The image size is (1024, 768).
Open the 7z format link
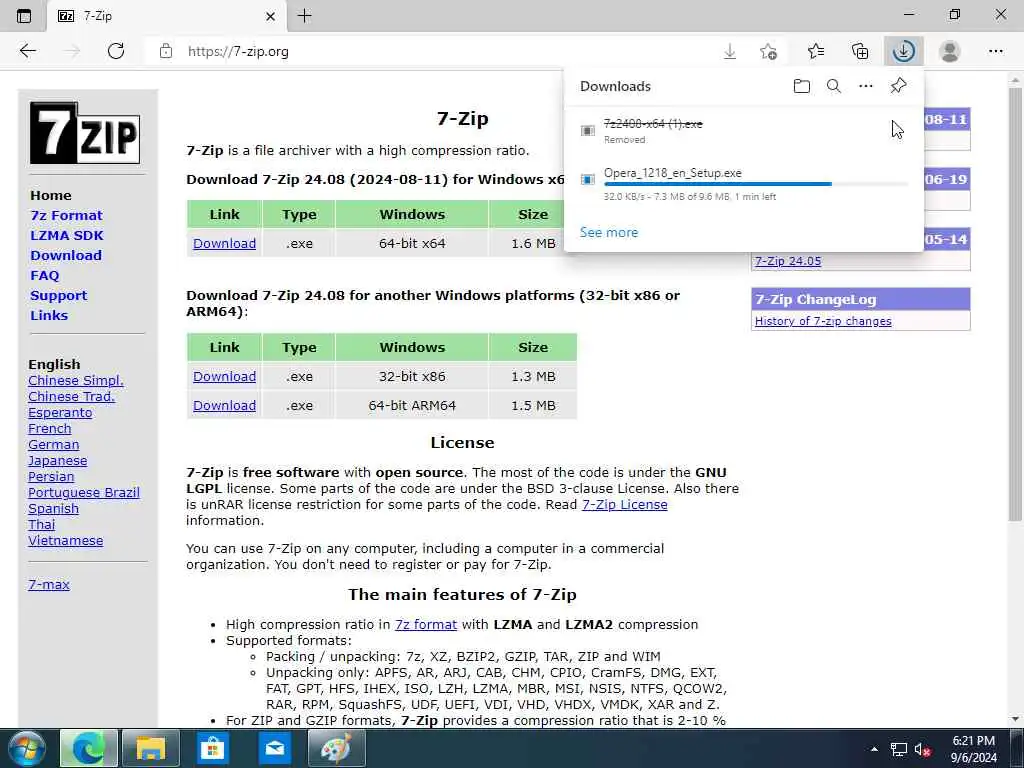click(426, 625)
